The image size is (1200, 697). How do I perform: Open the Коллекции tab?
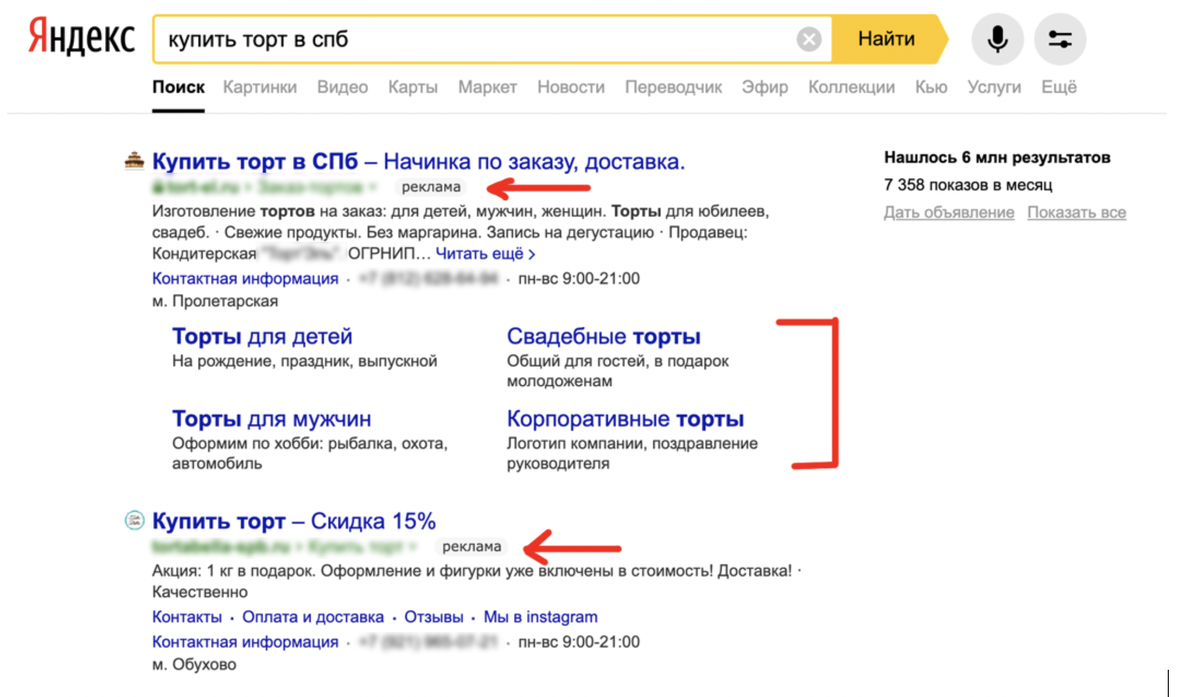point(852,87)
